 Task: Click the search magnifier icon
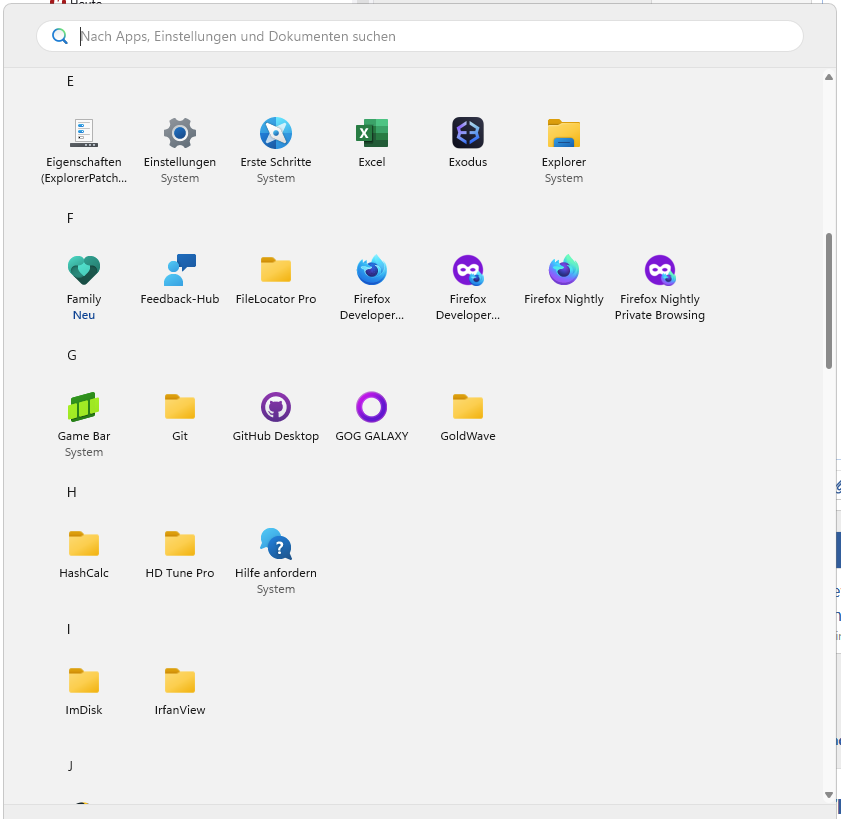click(x=60, y=36)
